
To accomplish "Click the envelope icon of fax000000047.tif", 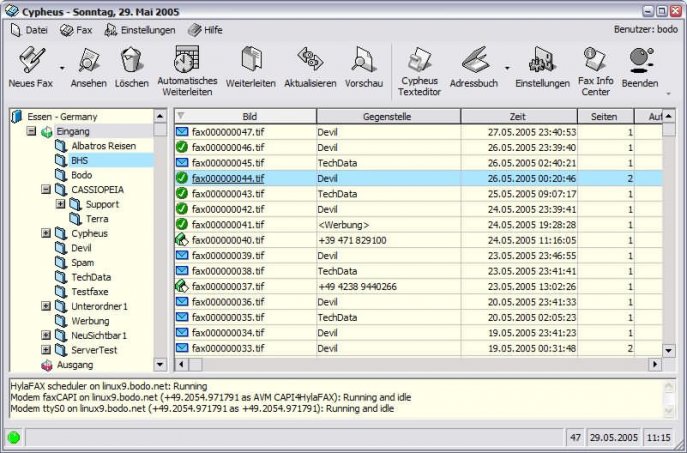I will 182,131.
